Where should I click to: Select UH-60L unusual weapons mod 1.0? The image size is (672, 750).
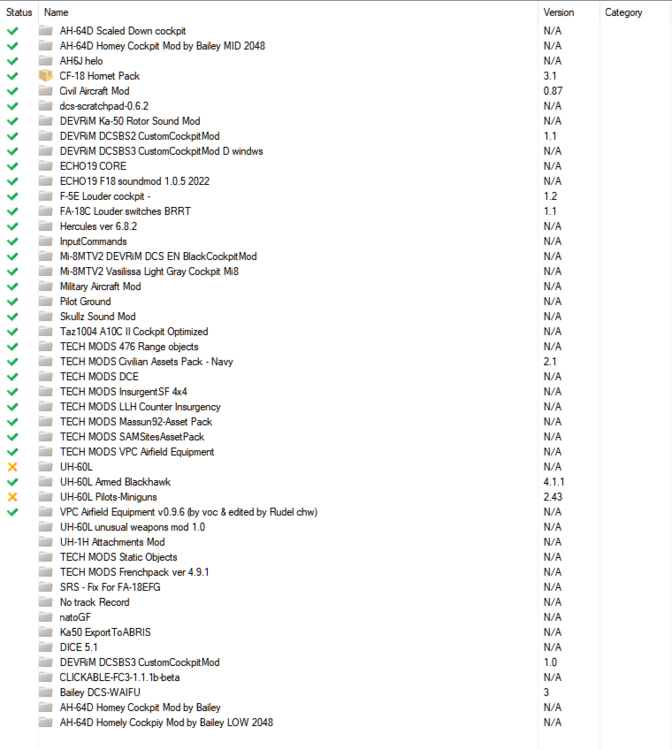132,527
